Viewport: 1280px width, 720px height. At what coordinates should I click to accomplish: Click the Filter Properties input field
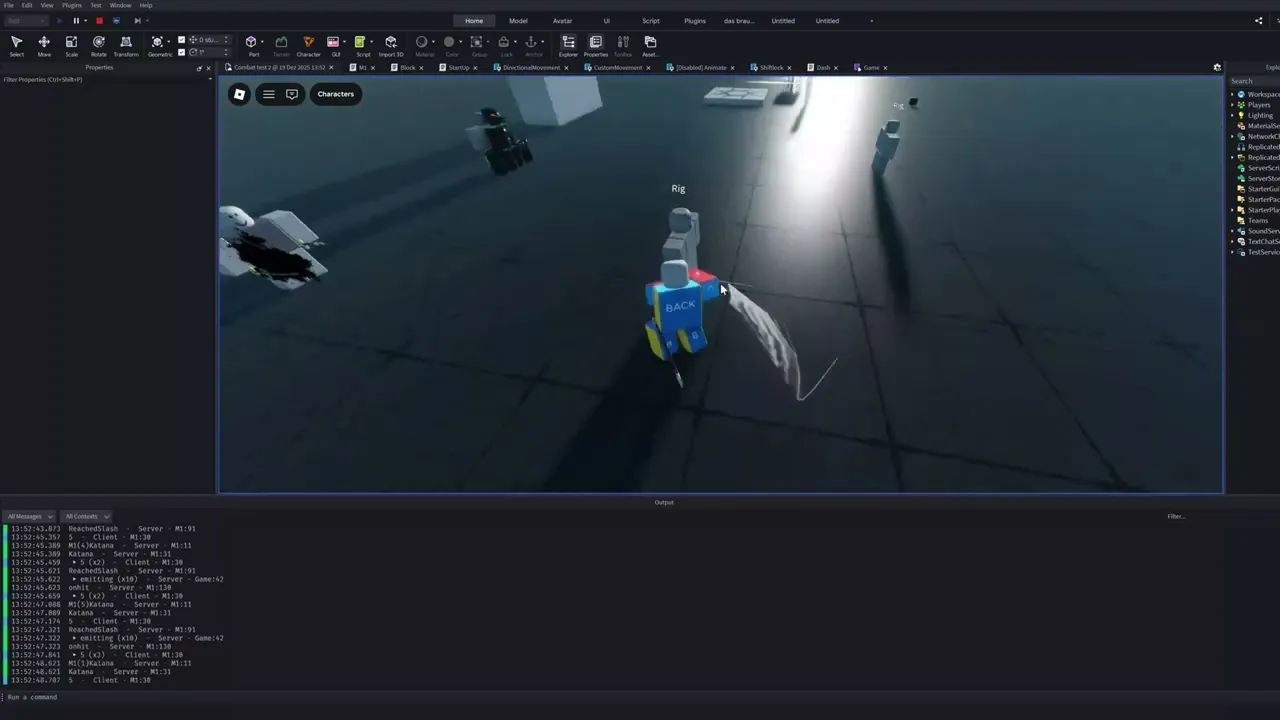tap(107, 79)
